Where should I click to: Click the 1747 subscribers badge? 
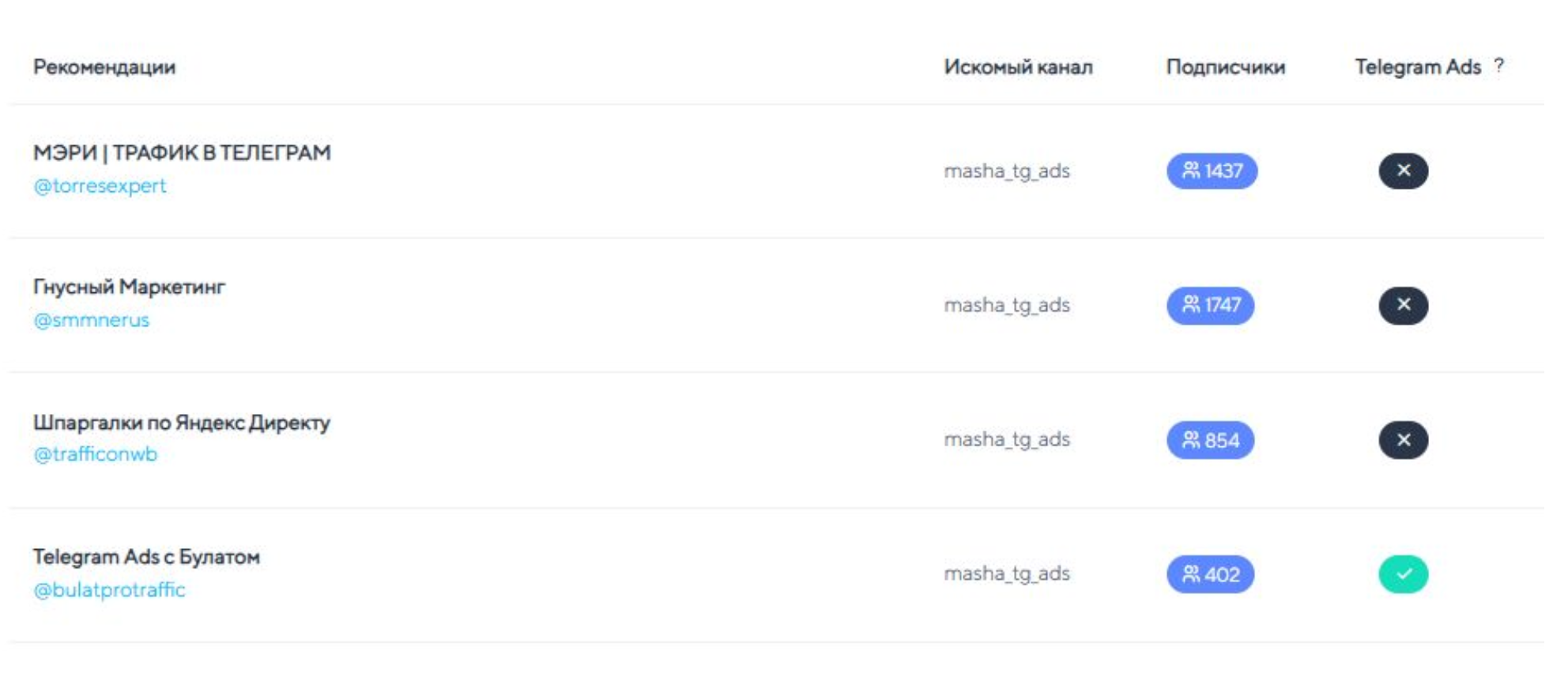coord(1210,305)
